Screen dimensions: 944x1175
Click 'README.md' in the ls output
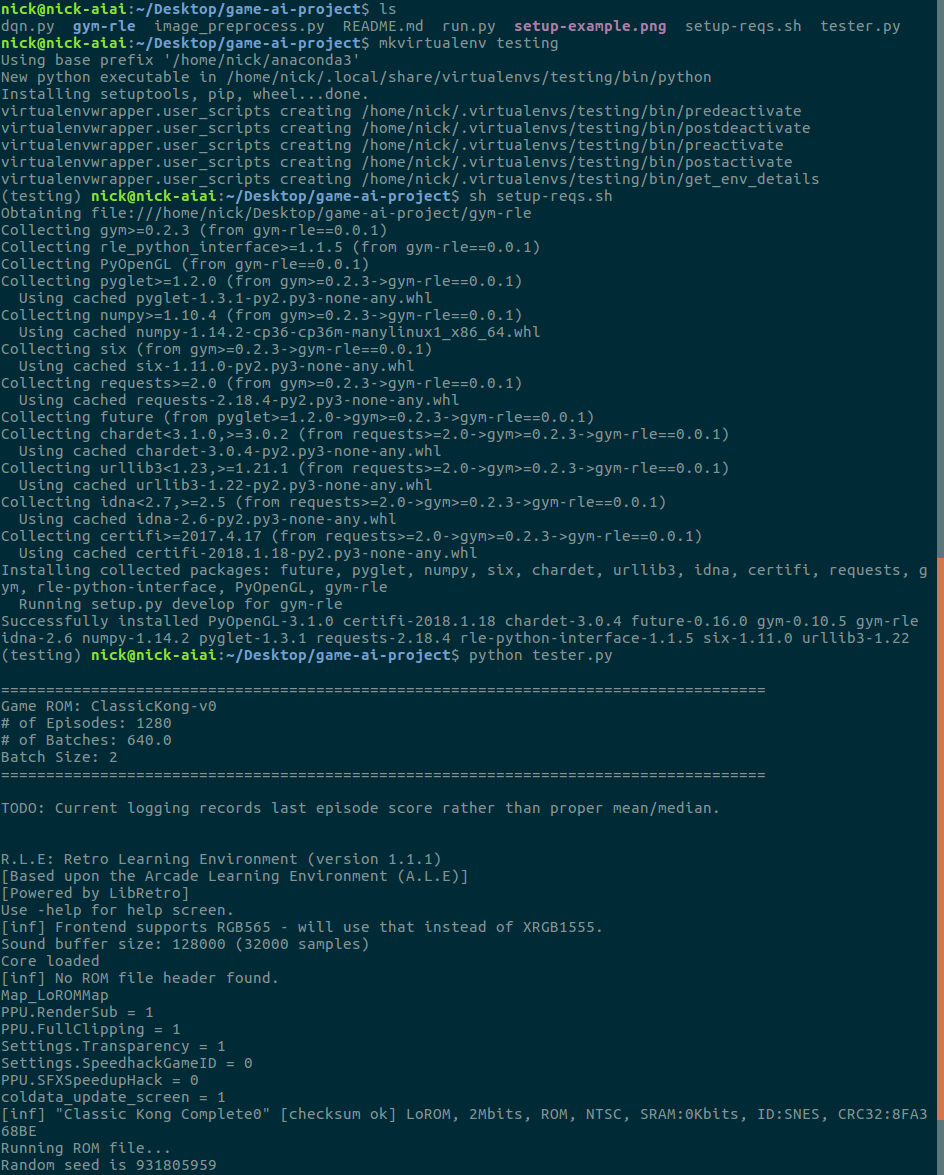(383, 26)
